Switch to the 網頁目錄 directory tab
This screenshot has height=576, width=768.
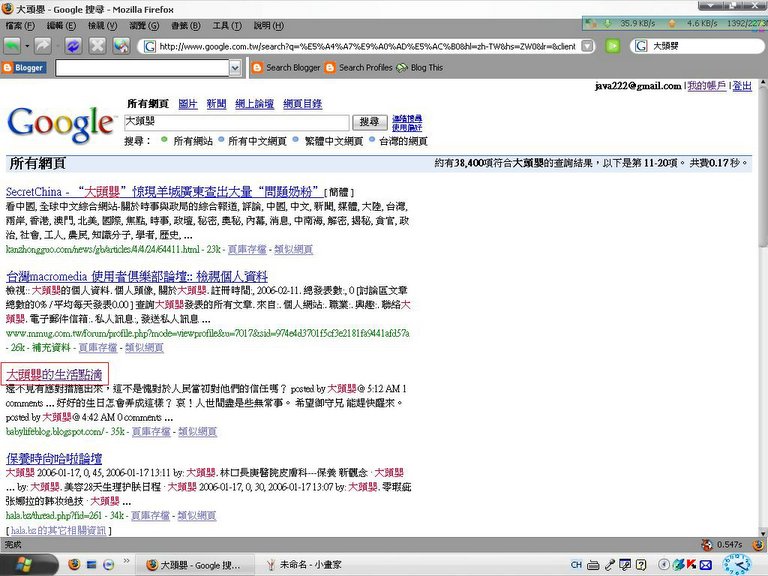tap(303, 104)
